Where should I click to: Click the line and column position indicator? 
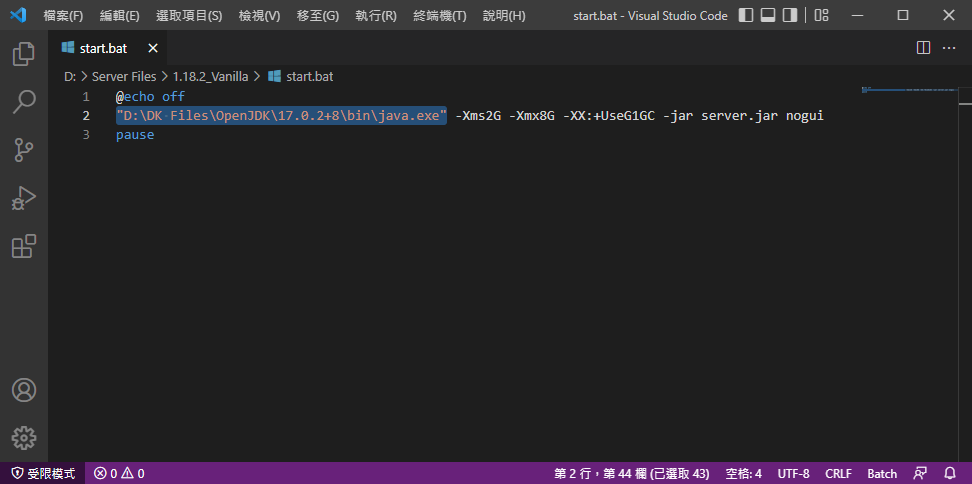[632, 474]
